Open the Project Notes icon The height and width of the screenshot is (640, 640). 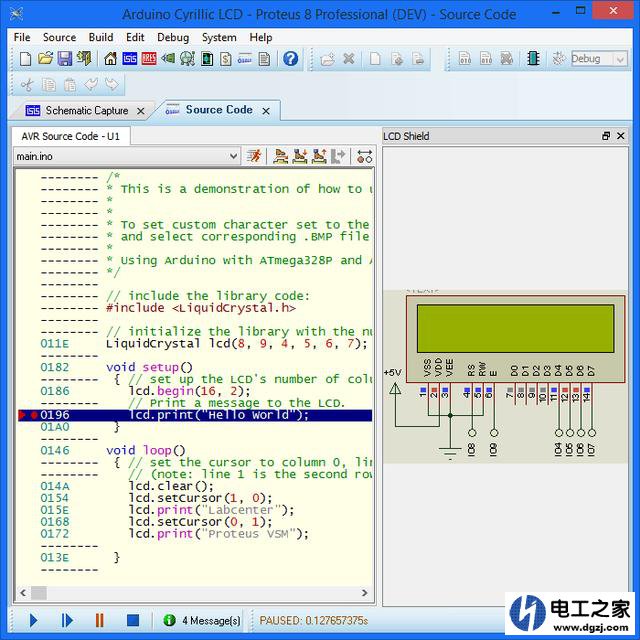[264, 59]
